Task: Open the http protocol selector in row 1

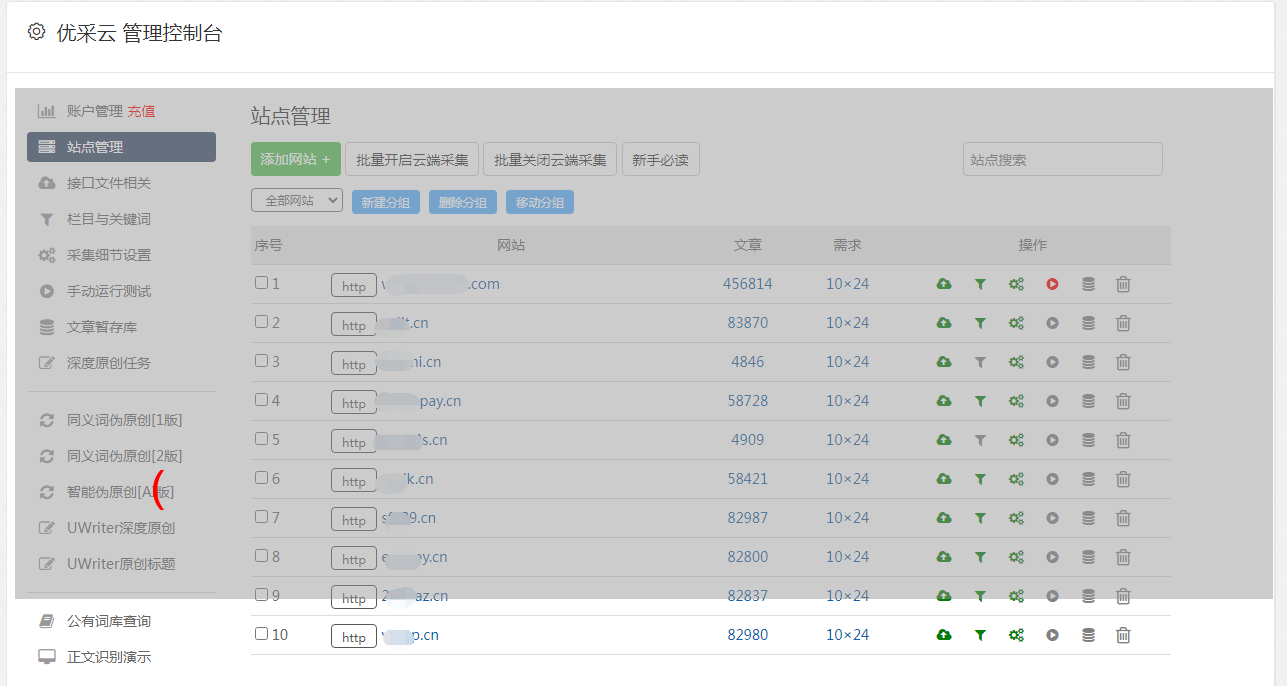Action: pos(354,286)
